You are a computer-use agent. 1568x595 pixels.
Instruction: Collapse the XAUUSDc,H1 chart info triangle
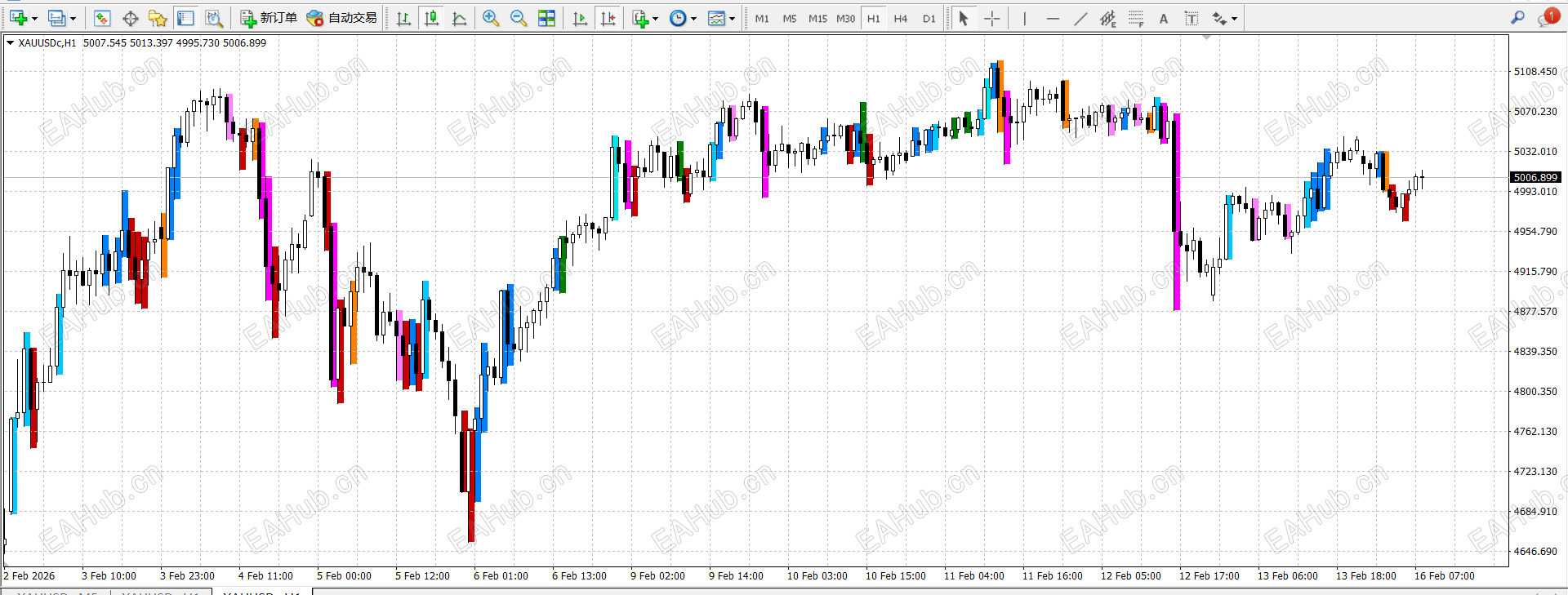pyautogui.click(x=10, y=43)
